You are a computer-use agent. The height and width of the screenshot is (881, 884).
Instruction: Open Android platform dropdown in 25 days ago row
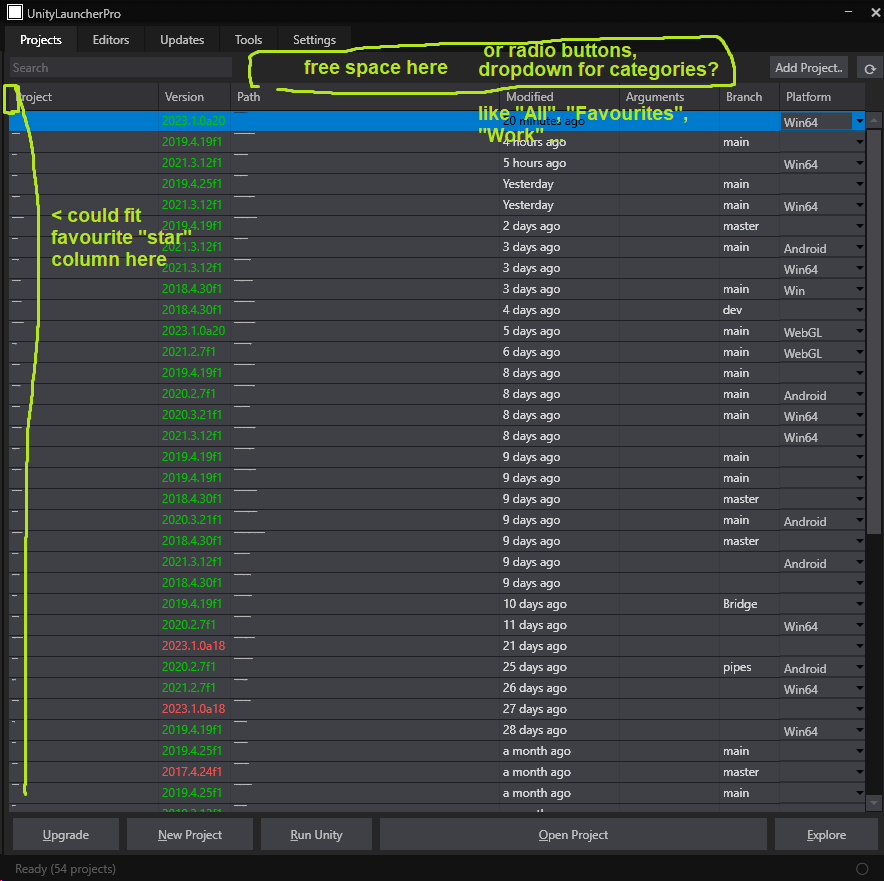tap(859, 667)
